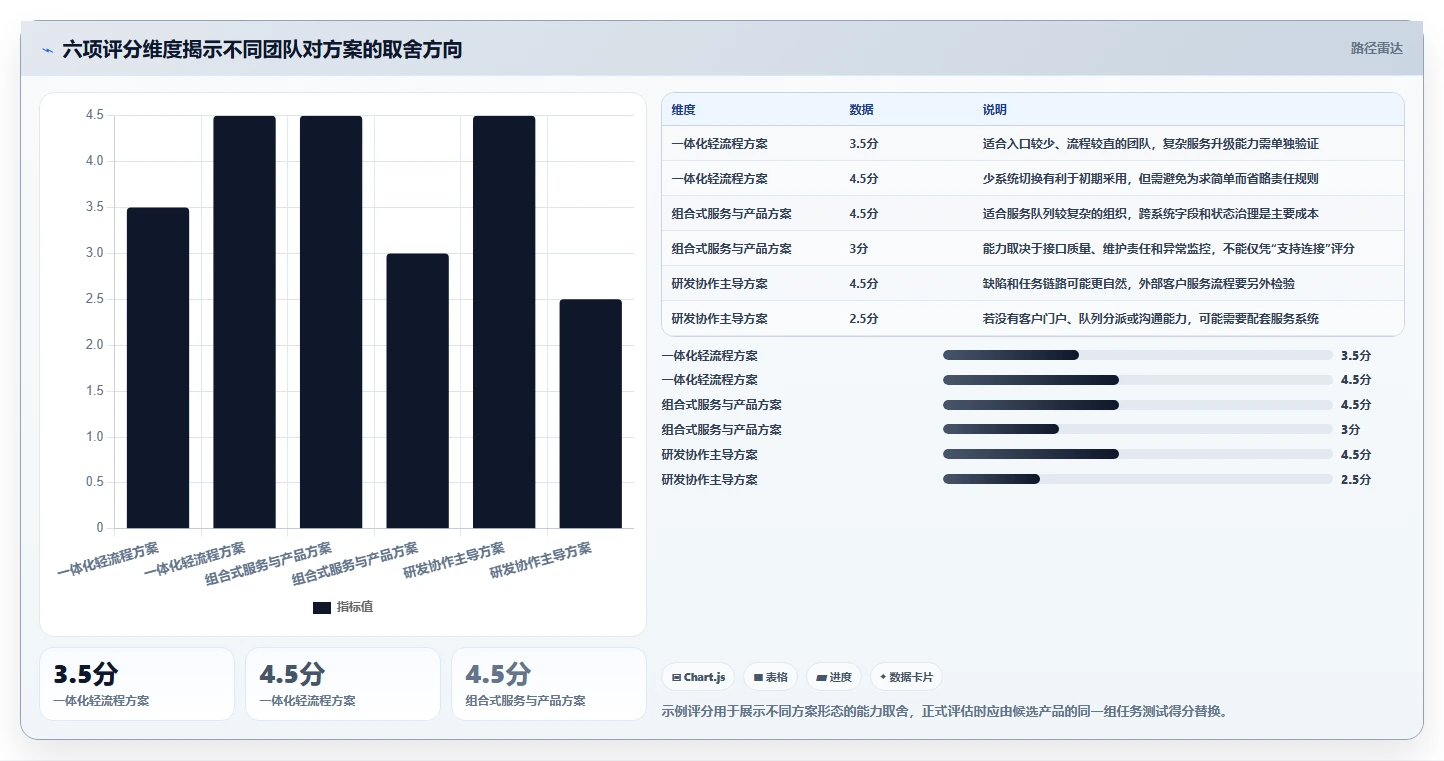Click description starting 缺陷和任务链路可能更自然
The height and width of the screenshot is (761, 1444).
pos(1139,284)
